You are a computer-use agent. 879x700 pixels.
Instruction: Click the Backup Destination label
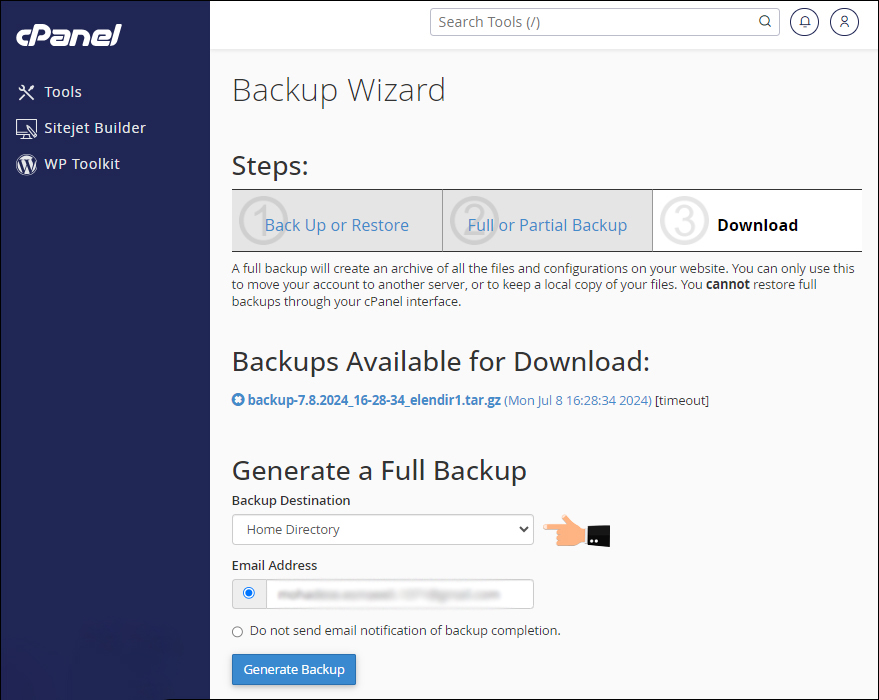tap(291, 500)
